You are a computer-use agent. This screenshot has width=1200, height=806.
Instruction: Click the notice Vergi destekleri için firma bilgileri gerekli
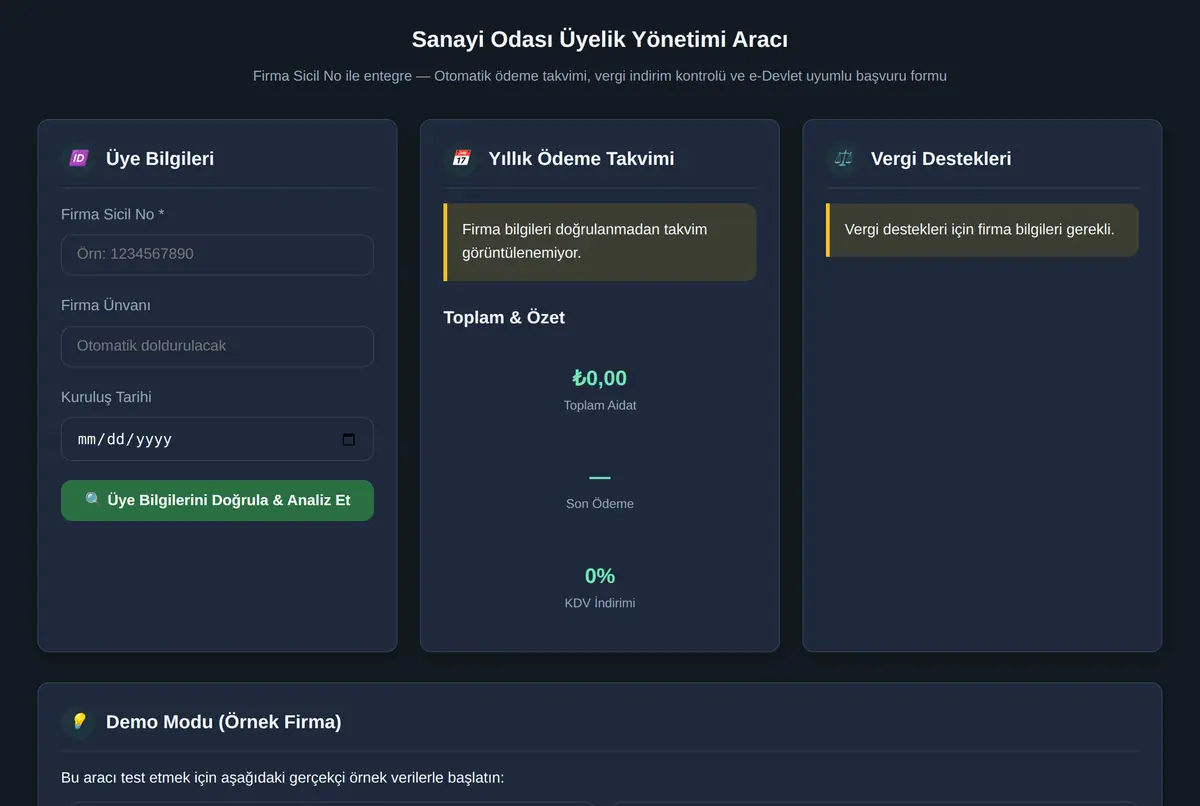[982, 230]
